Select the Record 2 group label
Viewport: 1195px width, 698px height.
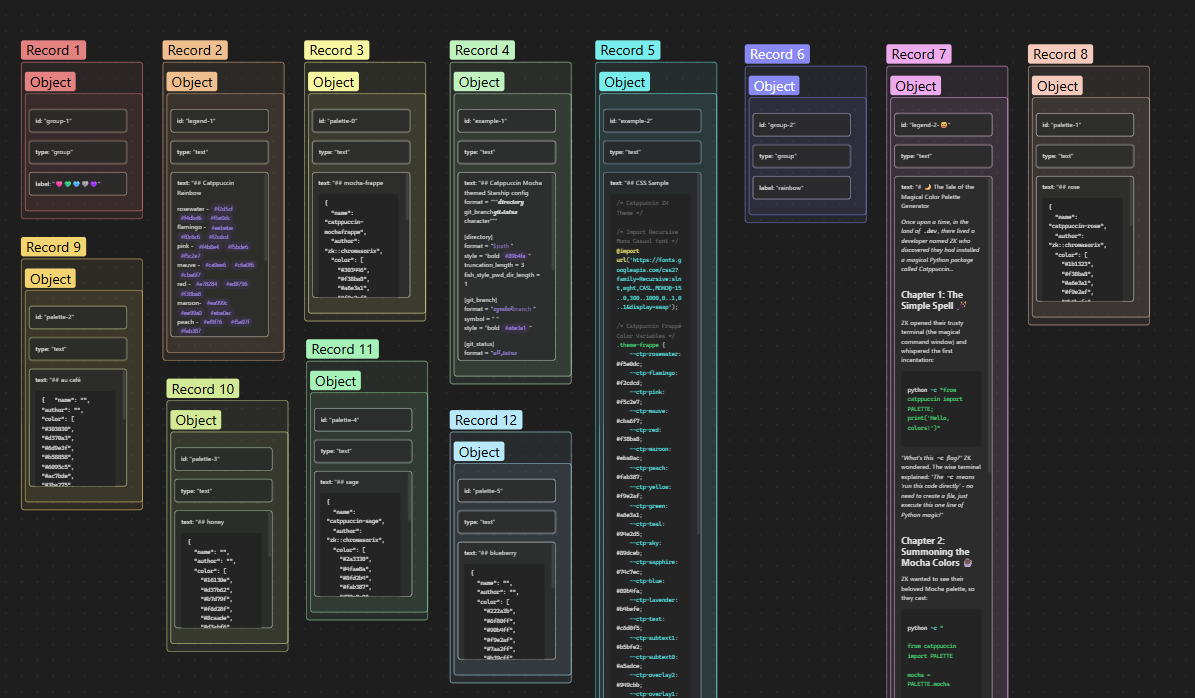(x=195, y=50)
